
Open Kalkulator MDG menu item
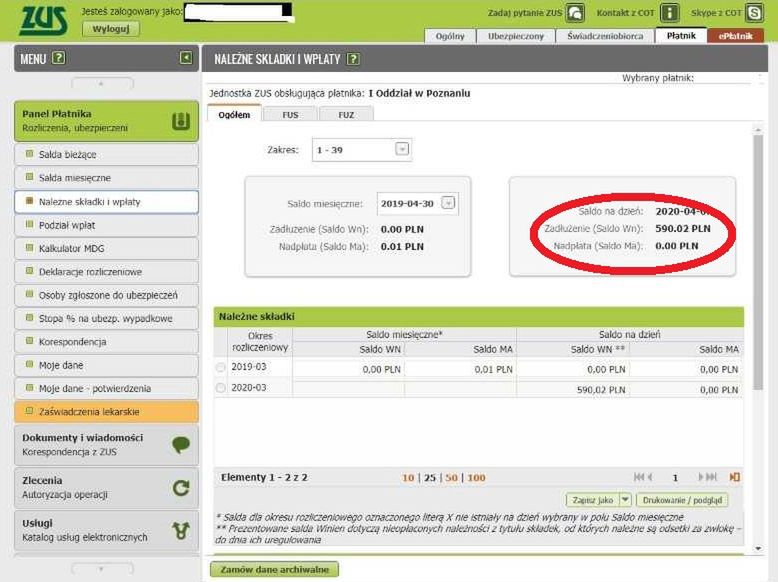click(x=106, y=248)
